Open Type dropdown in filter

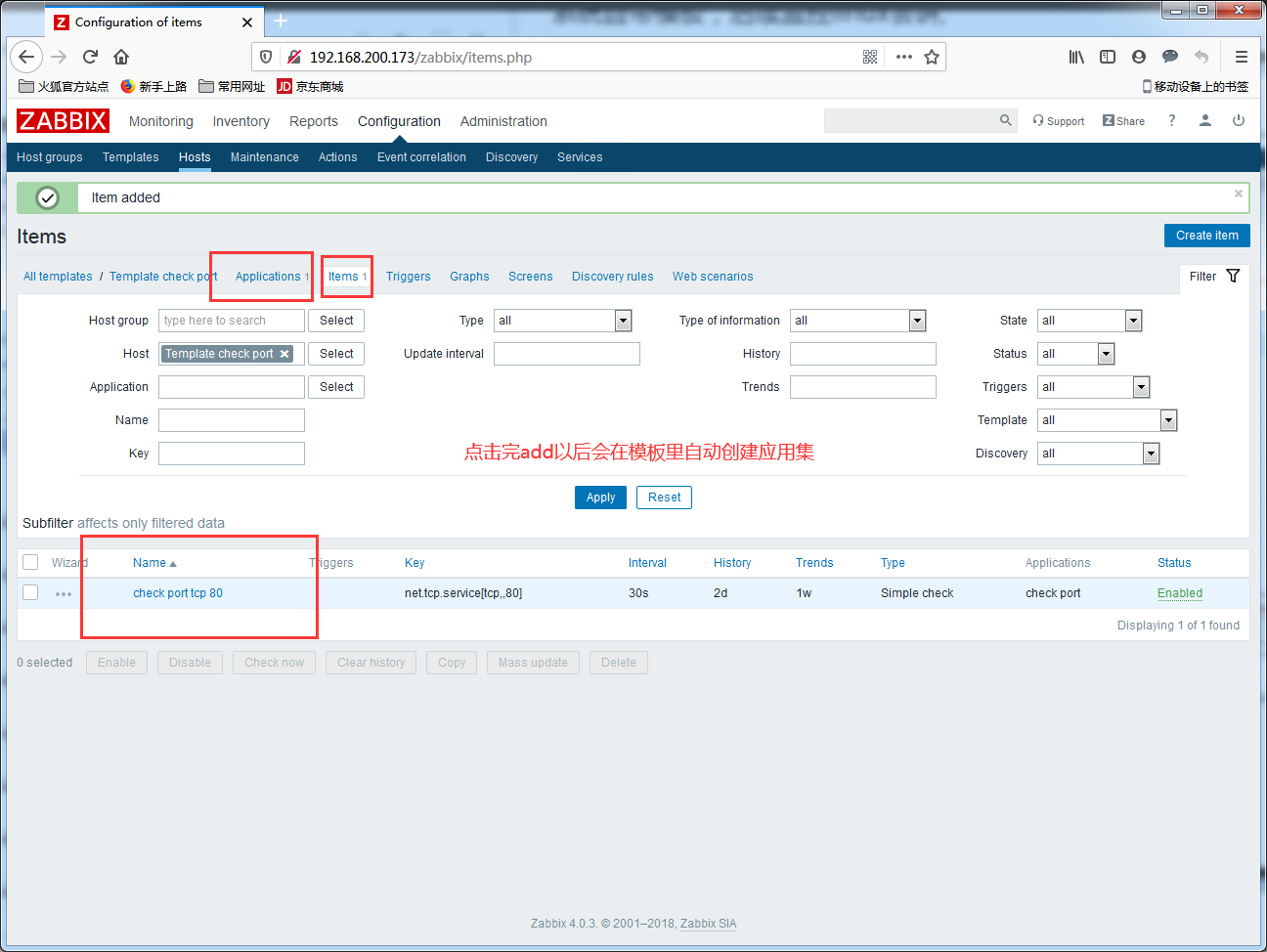[x=563, y=321]
